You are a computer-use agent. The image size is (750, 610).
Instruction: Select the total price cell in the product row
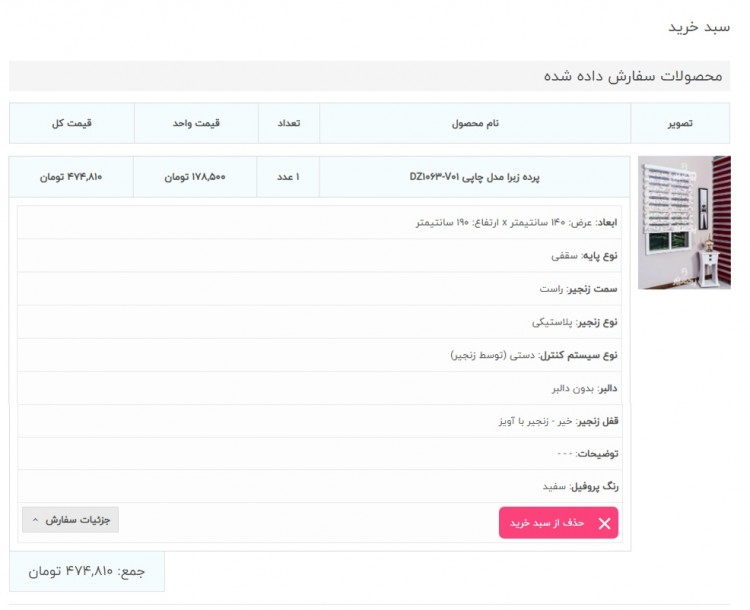coord(71,177)
